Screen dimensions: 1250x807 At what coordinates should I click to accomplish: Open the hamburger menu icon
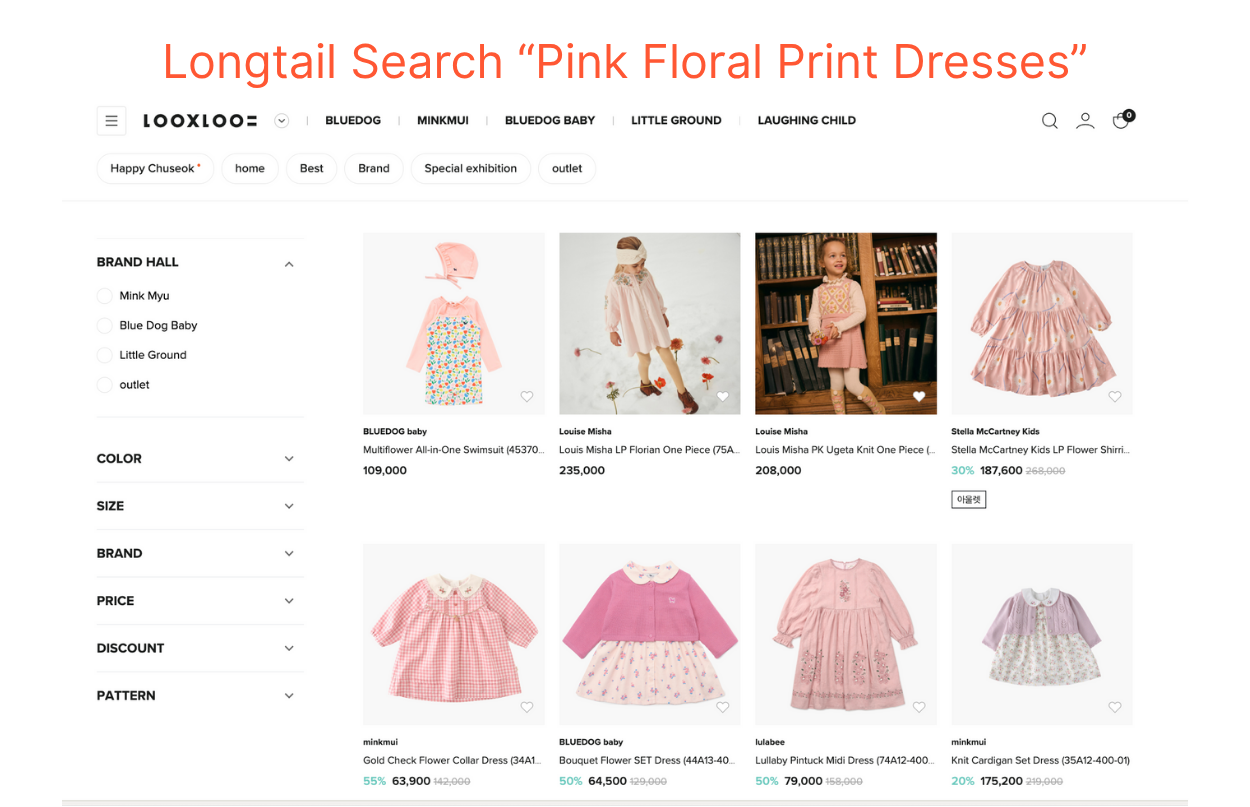(111, 120)
